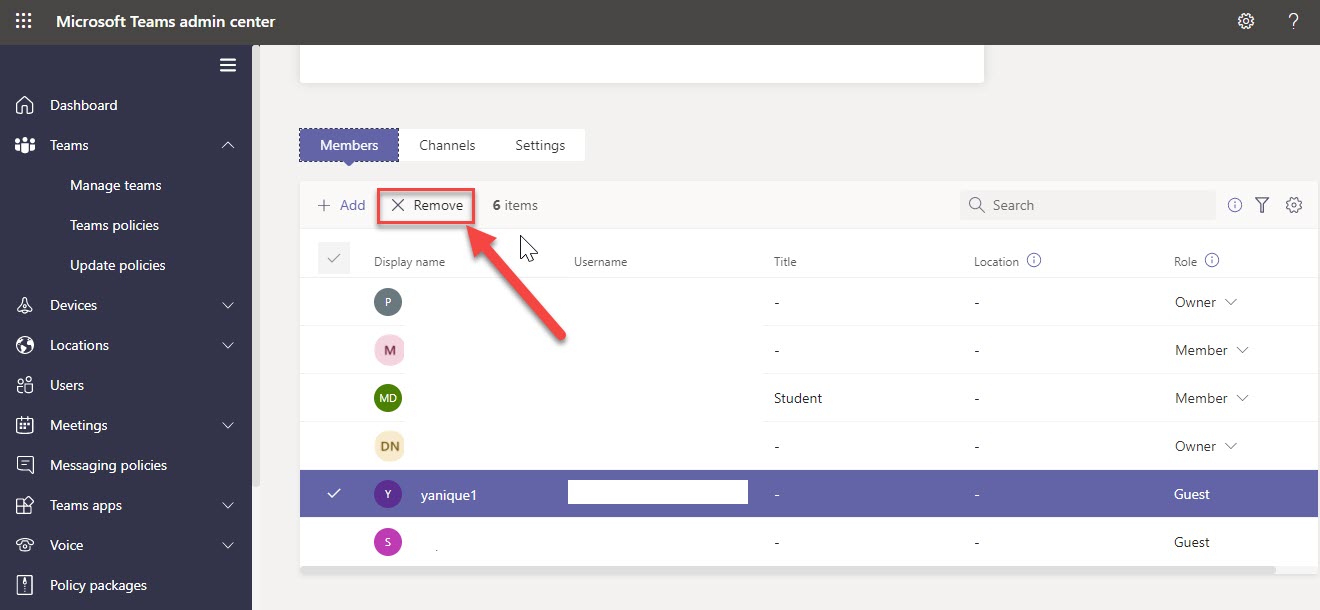Viewport: 1320px width, 610px height.
Task: Click the Meetings calendar icon
Action: coord(25,425)
